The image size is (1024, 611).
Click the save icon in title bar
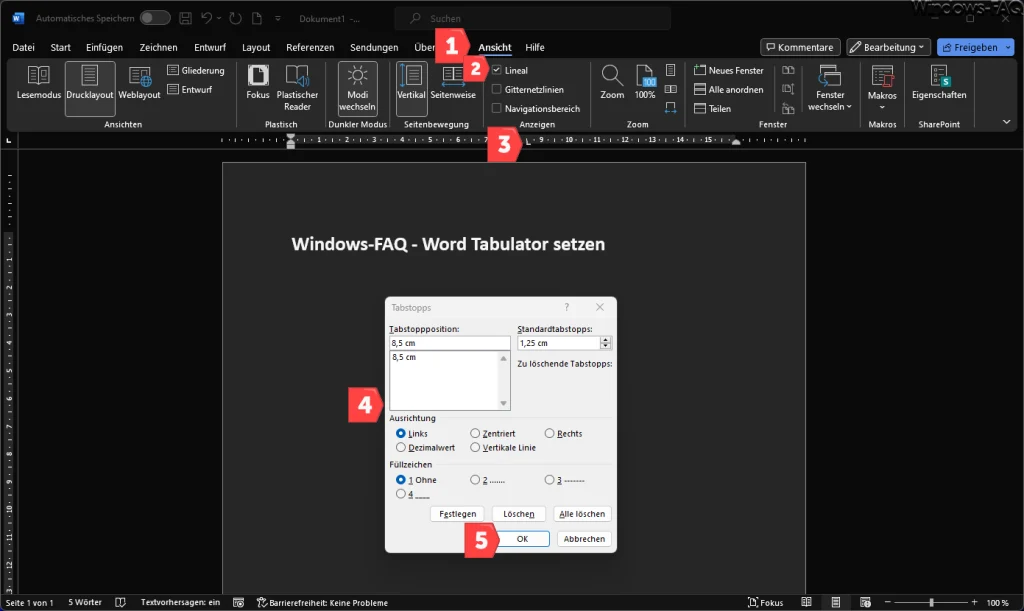[x=185, y=18]
